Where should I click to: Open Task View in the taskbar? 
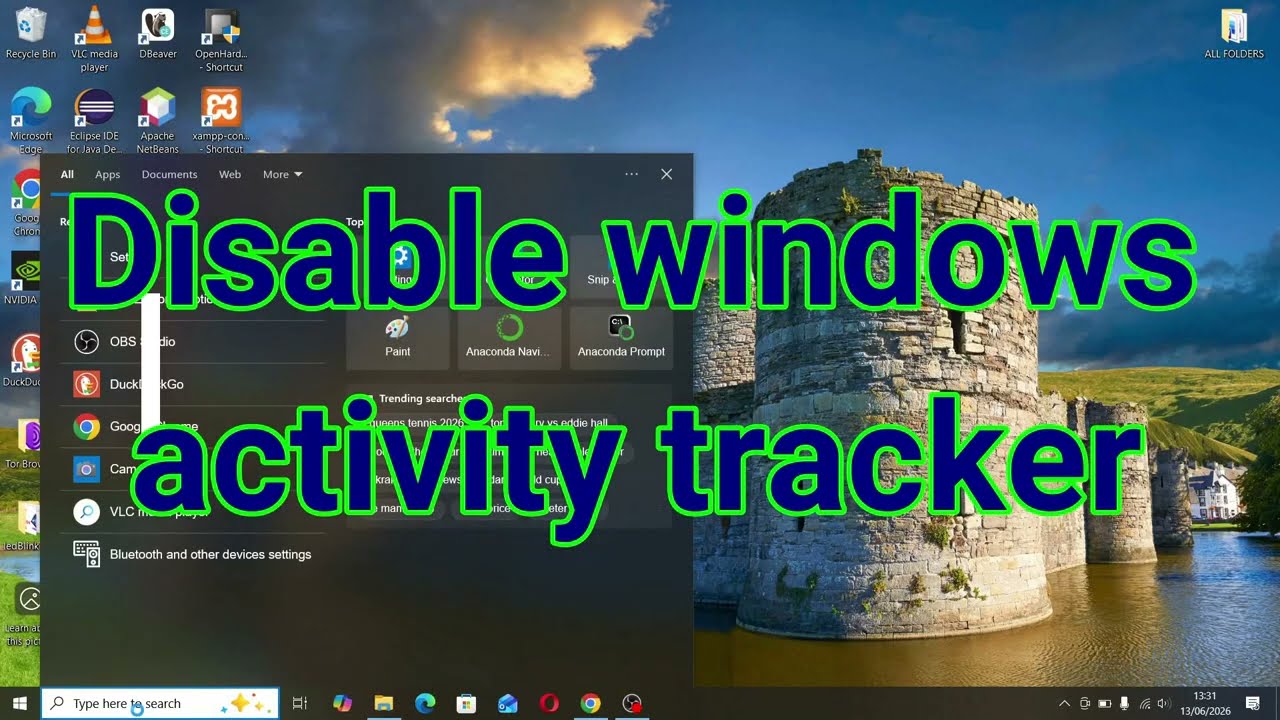299,703
